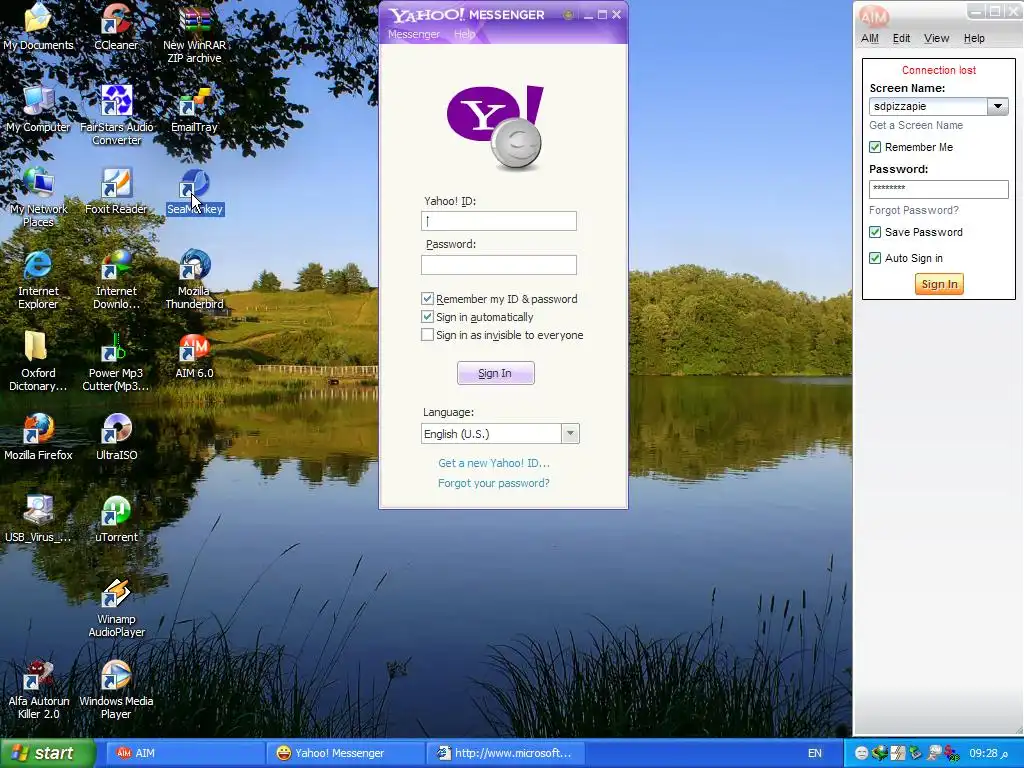Select the USB_Virus desktop icon
The image size is (1024, 768).
38,519
